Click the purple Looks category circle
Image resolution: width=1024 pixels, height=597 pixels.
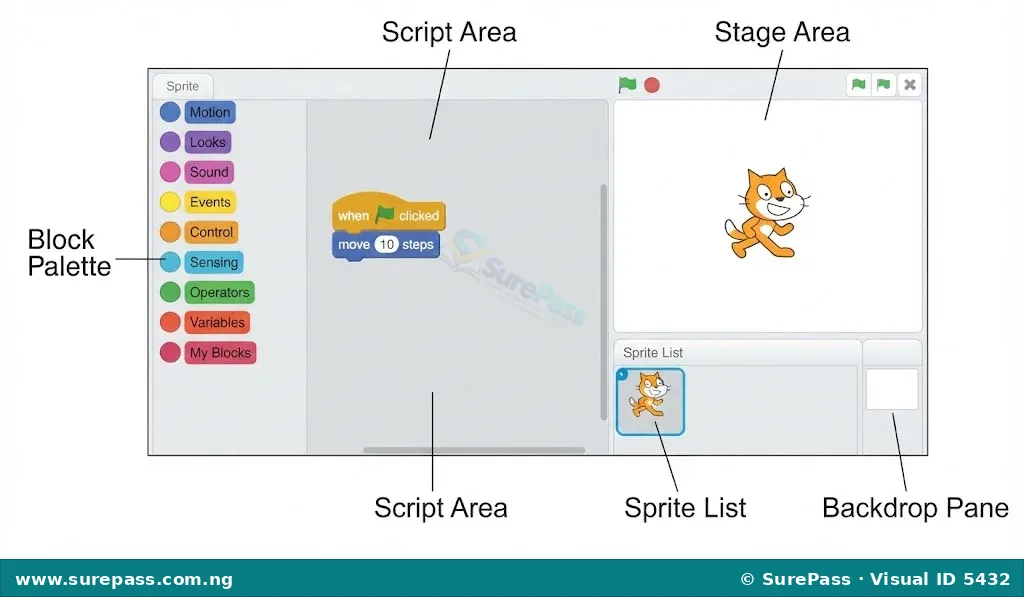point(170,142)
